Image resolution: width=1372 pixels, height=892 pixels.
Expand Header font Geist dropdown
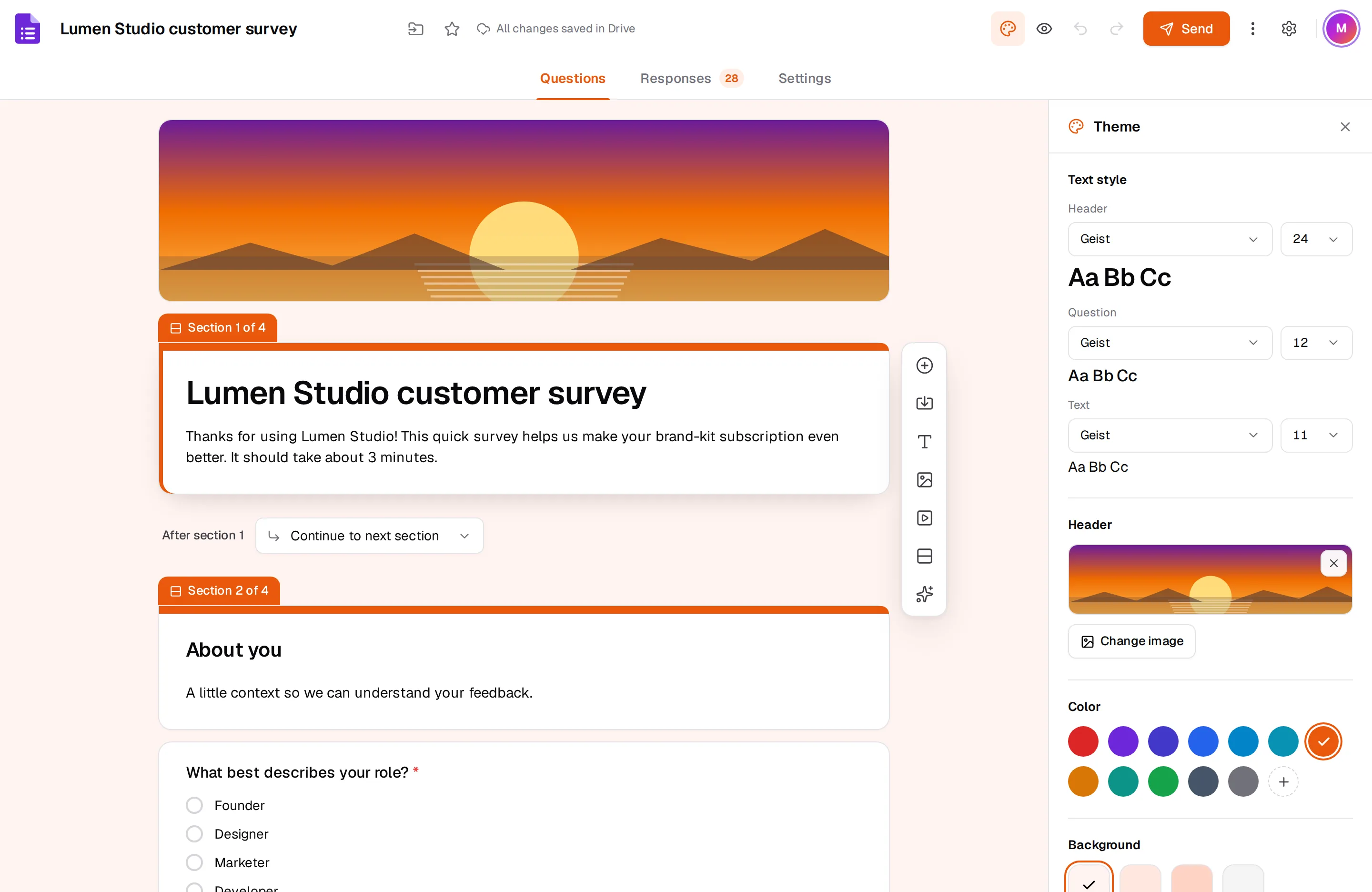1169,239
